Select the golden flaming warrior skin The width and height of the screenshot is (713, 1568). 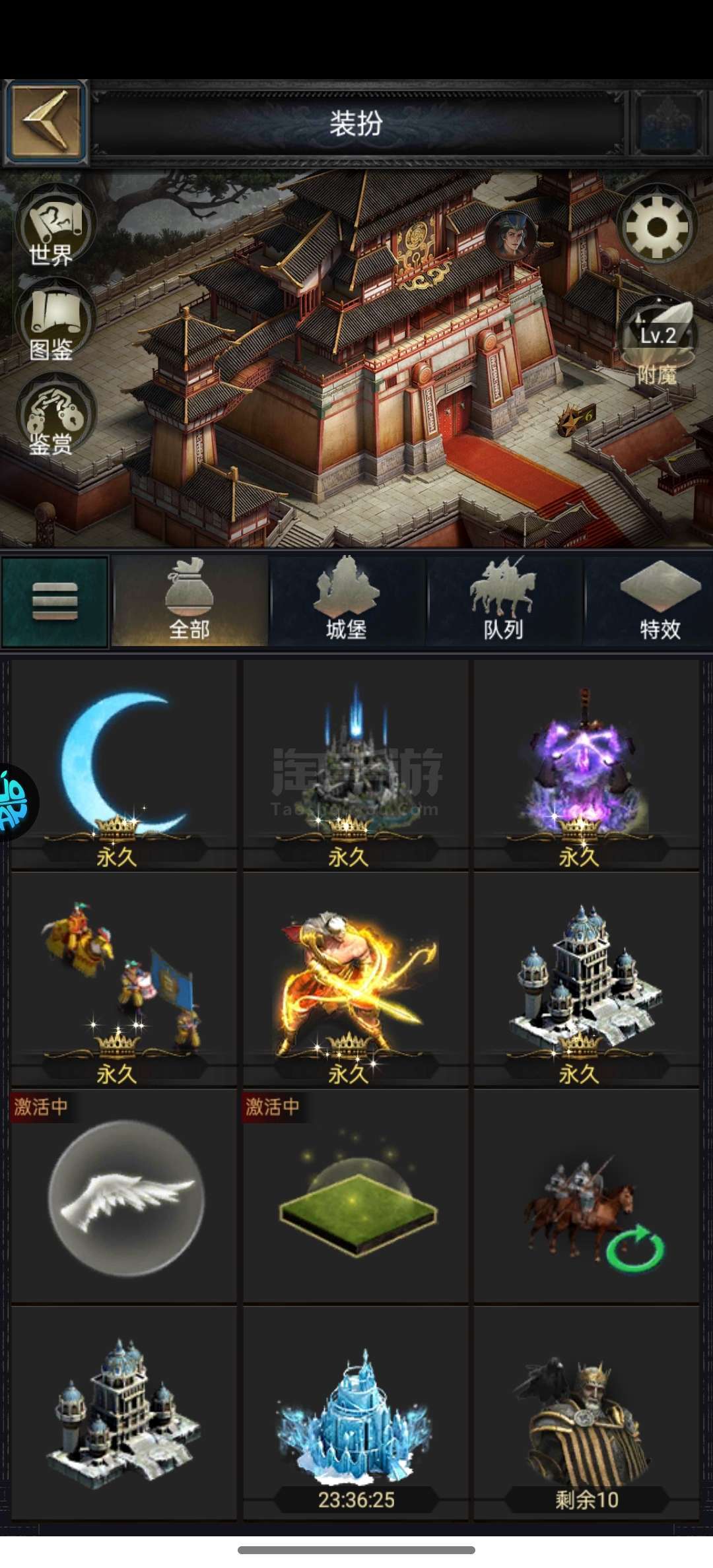click(355, 979)
